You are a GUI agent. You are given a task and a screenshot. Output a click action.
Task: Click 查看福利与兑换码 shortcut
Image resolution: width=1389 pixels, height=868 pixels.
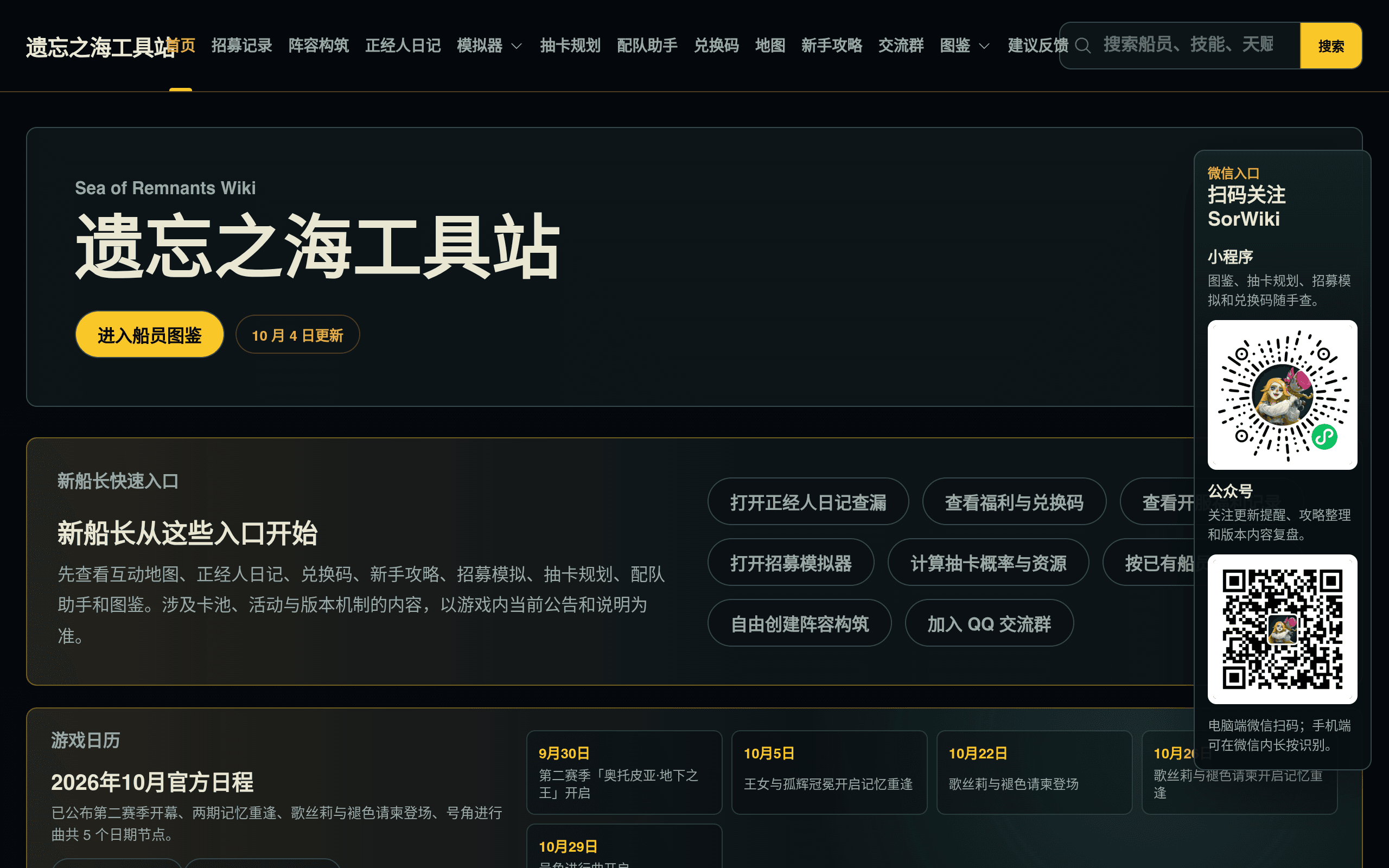(x=1014, y=502)
